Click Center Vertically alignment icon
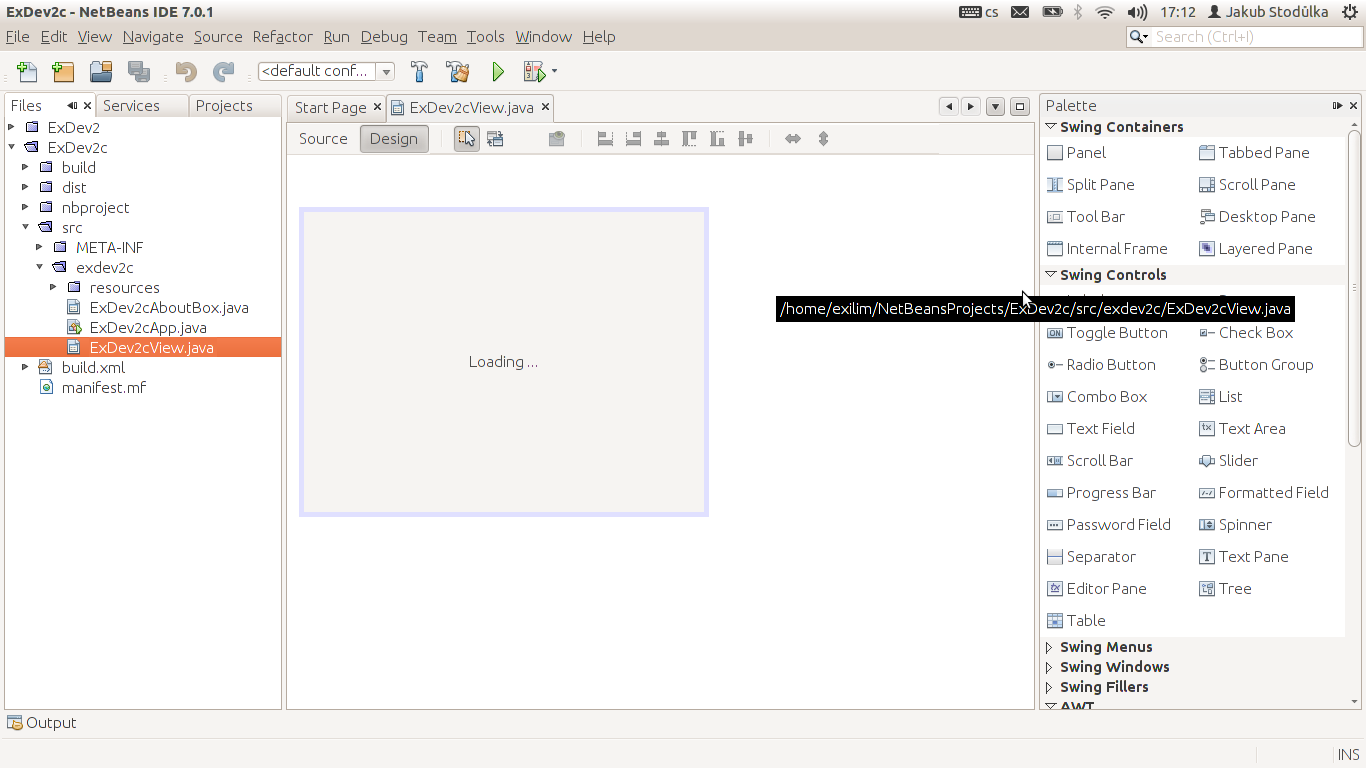The width and height of the screenshot is (1366, 768). [x=745, y=139]
